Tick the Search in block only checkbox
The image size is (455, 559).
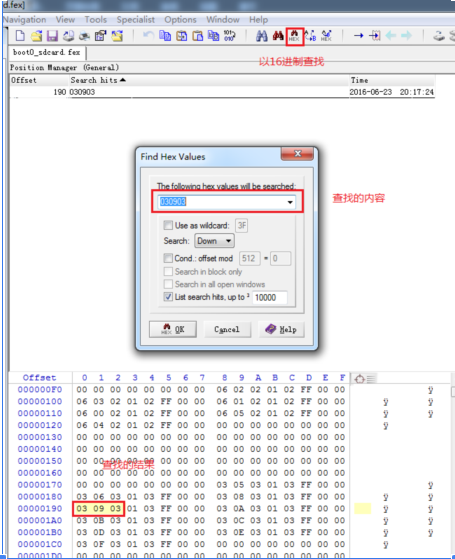(x=168, y=272)
